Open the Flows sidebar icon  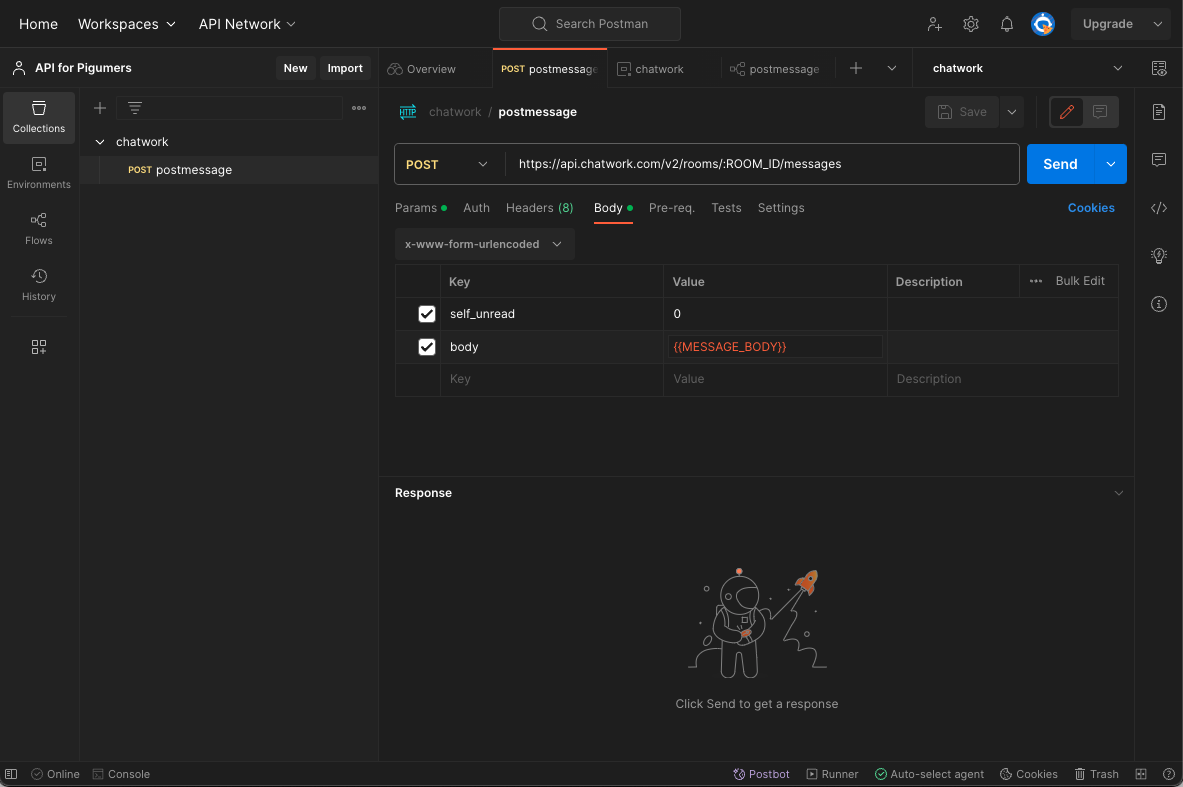click(38, 229)
